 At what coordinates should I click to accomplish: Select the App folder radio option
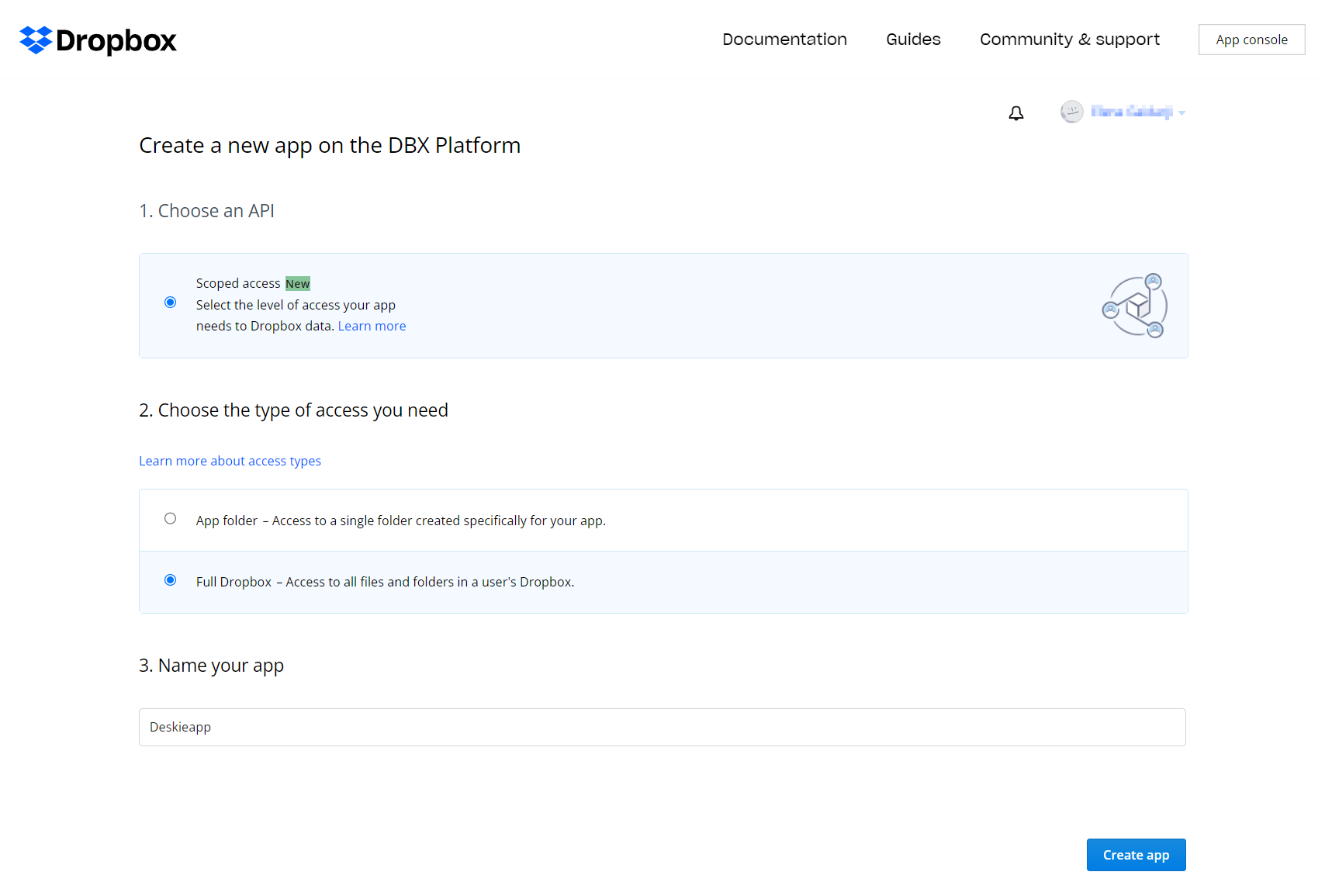tap(171, 519)
